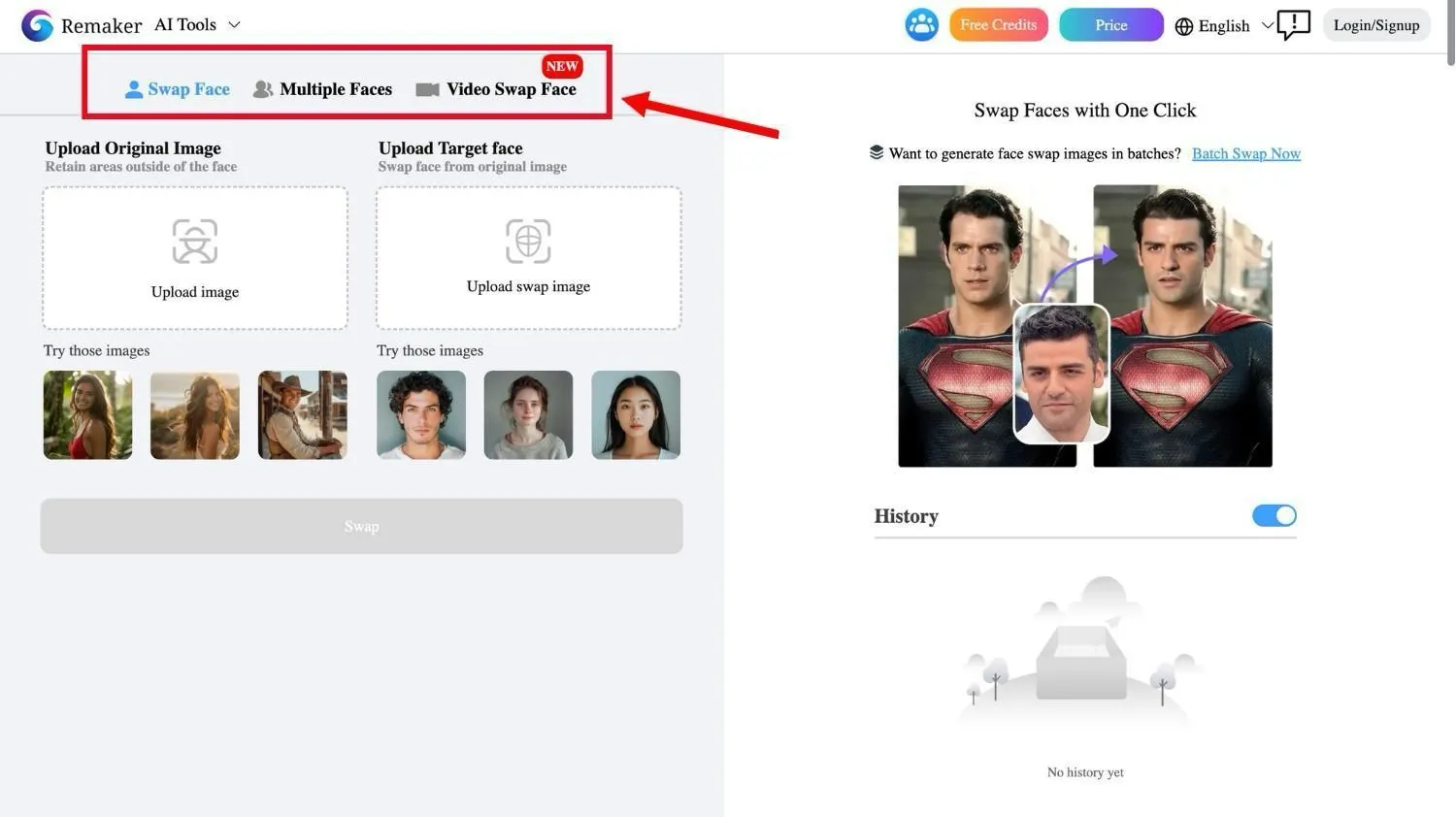
Task: Click the 'Upload Original Image' heading
Action: point(133,148)
